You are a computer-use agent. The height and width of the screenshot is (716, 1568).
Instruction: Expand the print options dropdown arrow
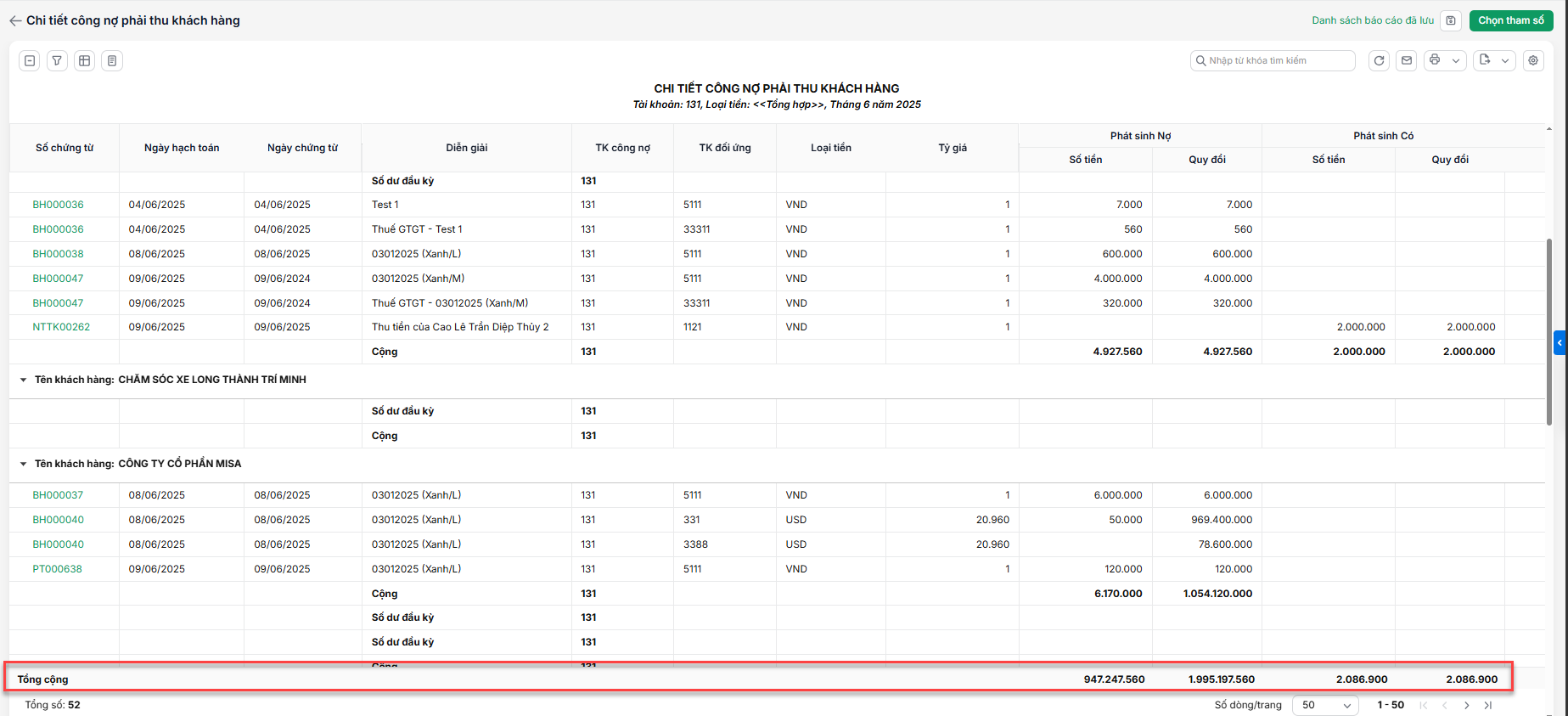(x=1456, y=60)
